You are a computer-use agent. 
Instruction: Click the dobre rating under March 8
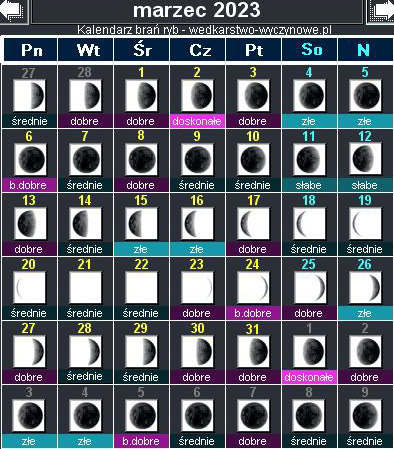(141, 185)
